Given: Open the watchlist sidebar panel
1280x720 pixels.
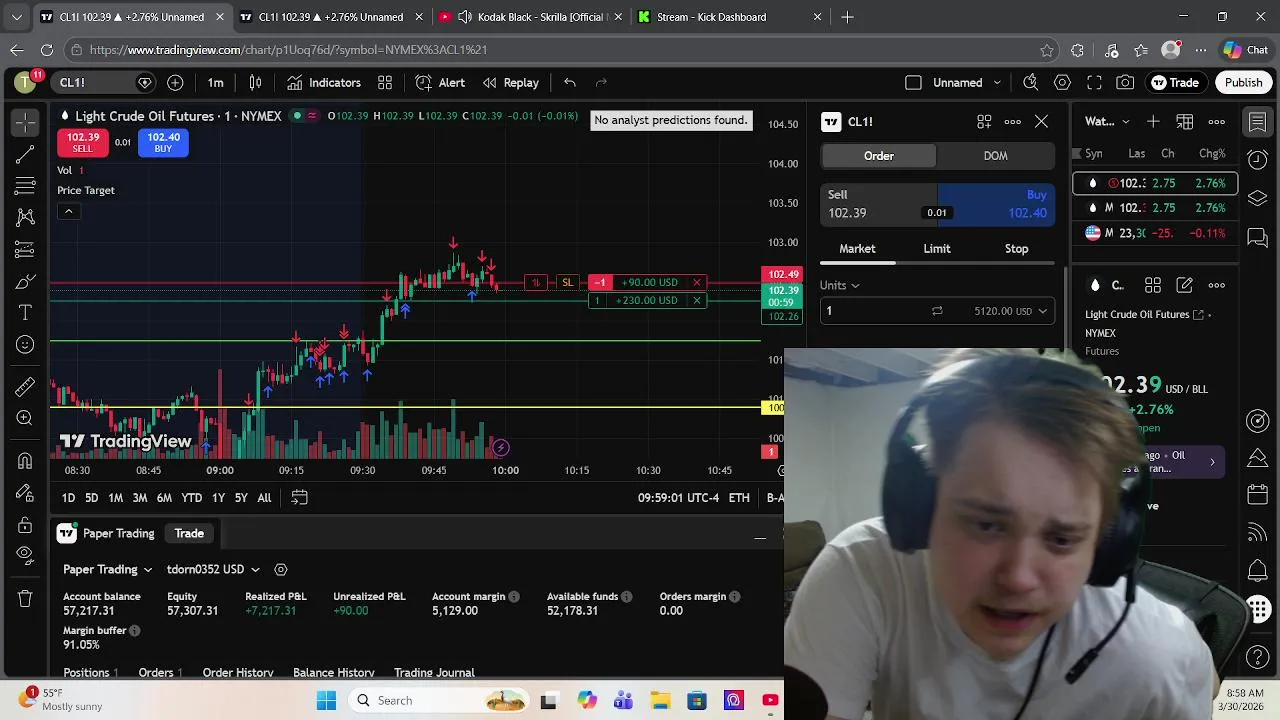Looking at the screenshot, I should pyautogui.click(x=1258, y=122).
